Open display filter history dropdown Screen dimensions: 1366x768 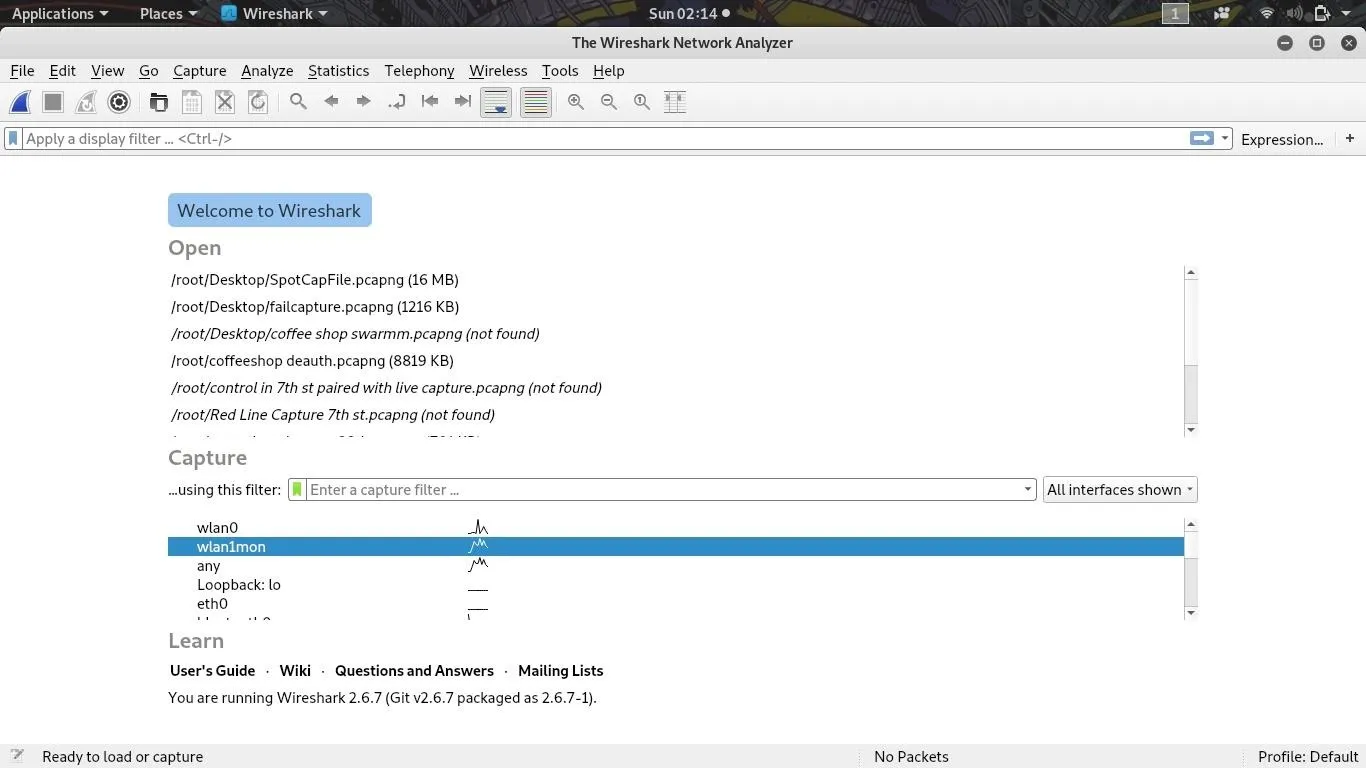coord(1224,139)
